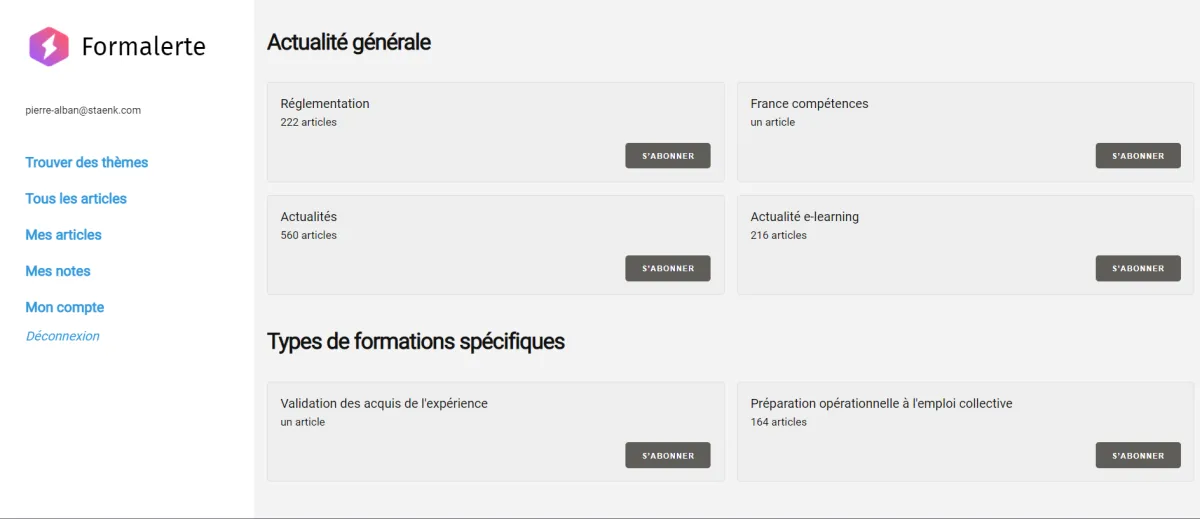Subscribe to Réglementation theme

[x=667, y=156]
